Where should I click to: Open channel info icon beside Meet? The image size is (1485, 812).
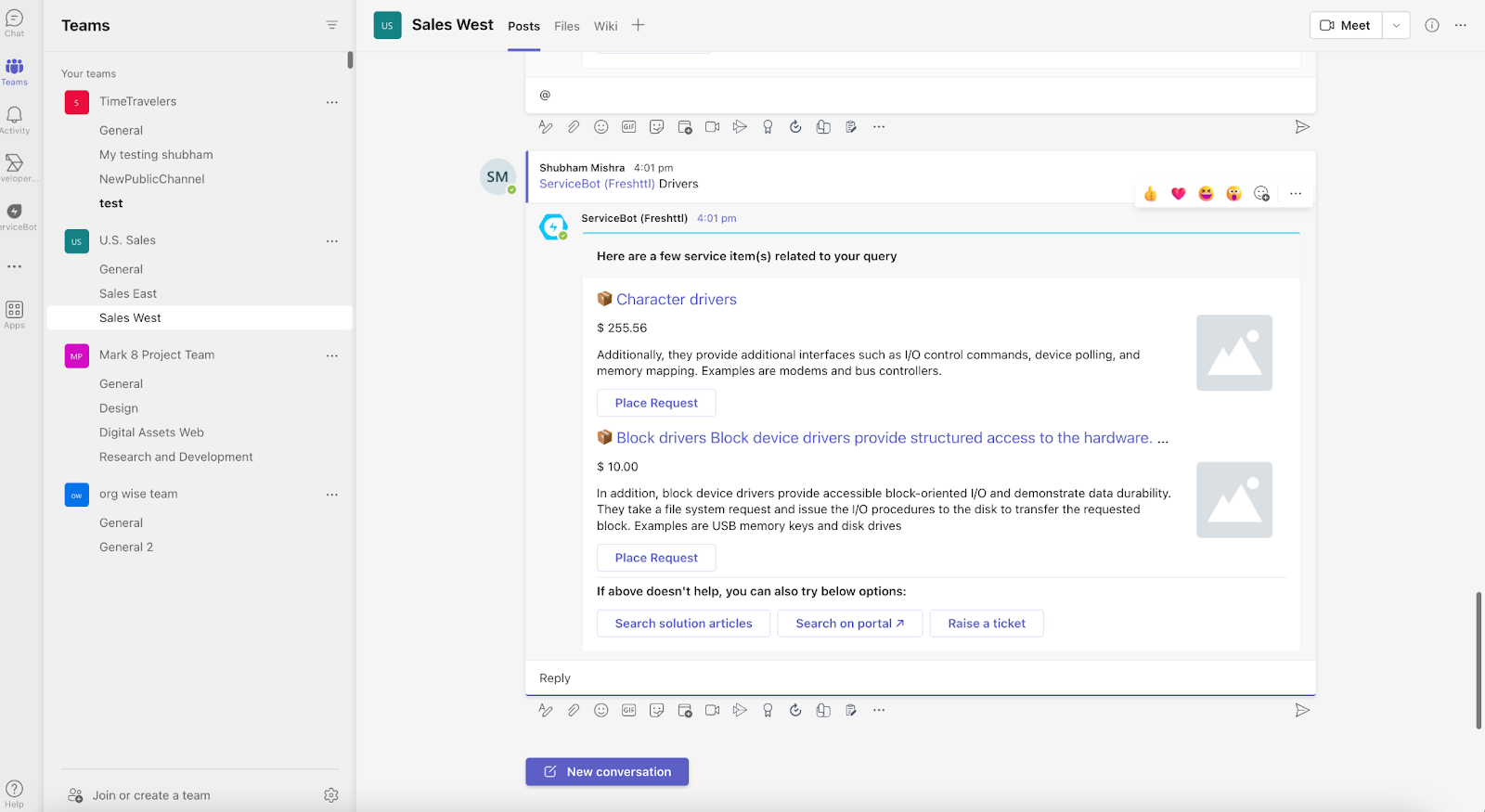[1432, 25]
